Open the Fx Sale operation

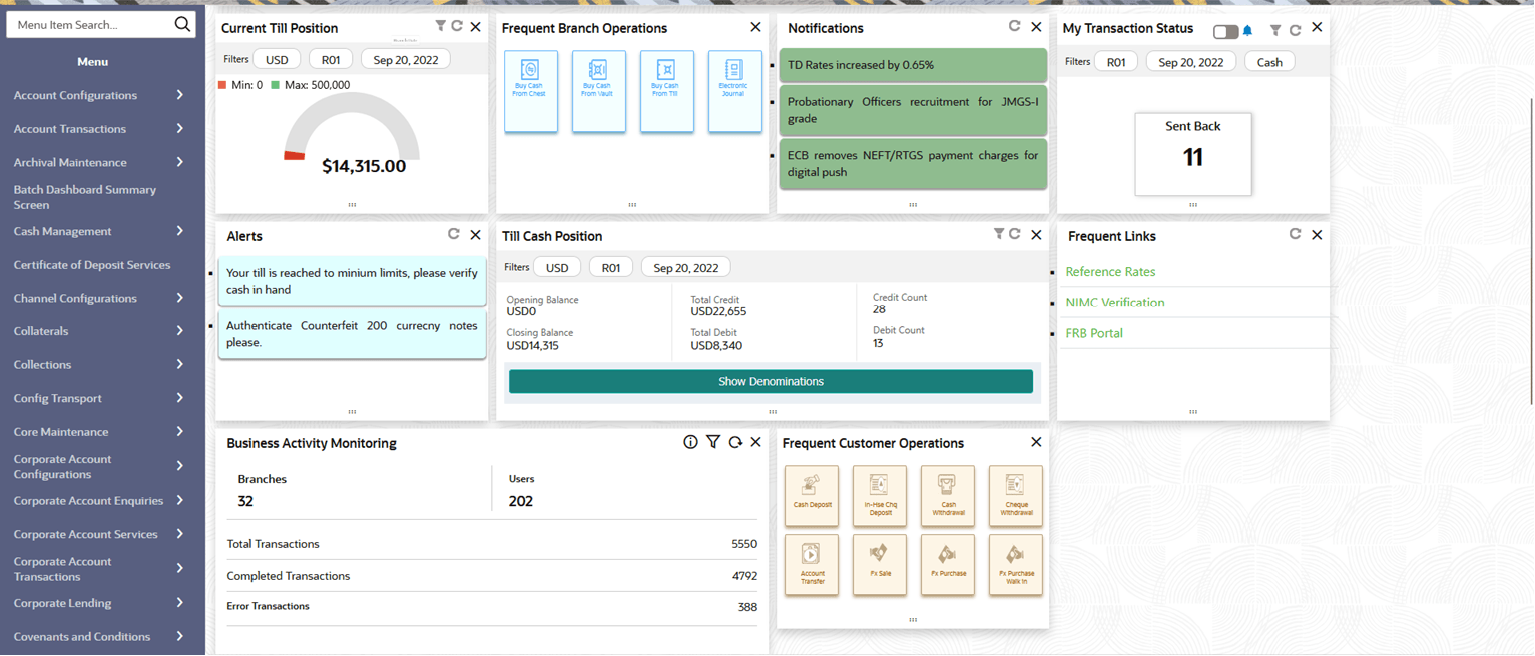(x=880, y=565)
